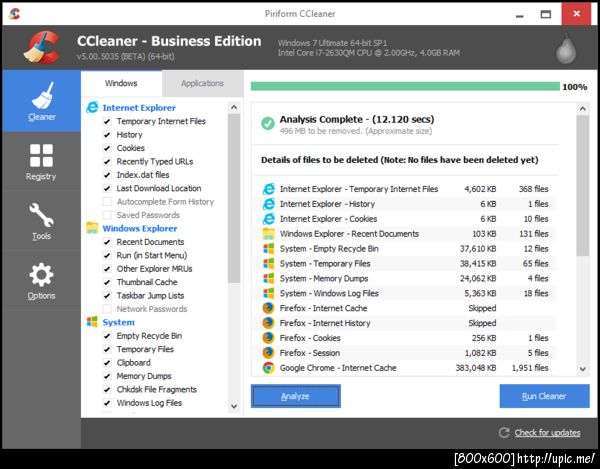Toggle Index.dat files checkbox
The width and height of the screenshot is (600, 469).
point(107,175)
